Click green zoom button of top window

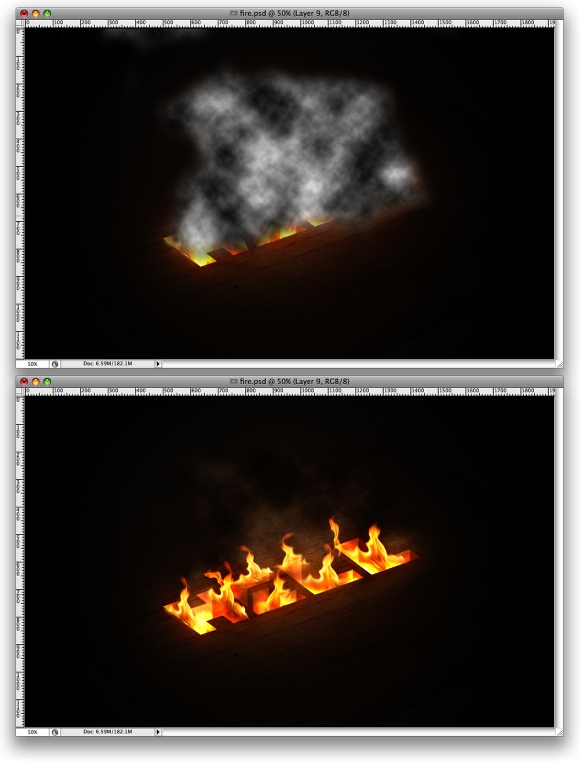click(47, 14)
